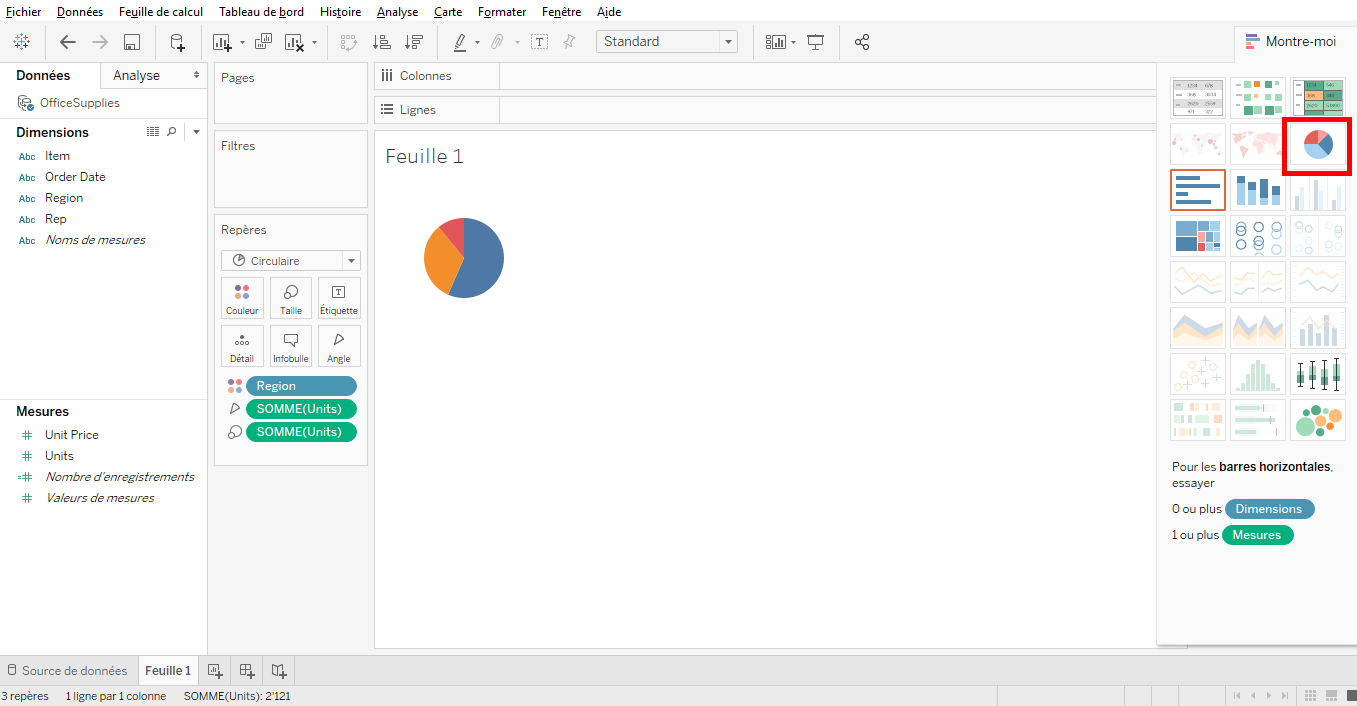
Task: Enter presentation mode from the toolbar
Action: click(x=816, y=41)
